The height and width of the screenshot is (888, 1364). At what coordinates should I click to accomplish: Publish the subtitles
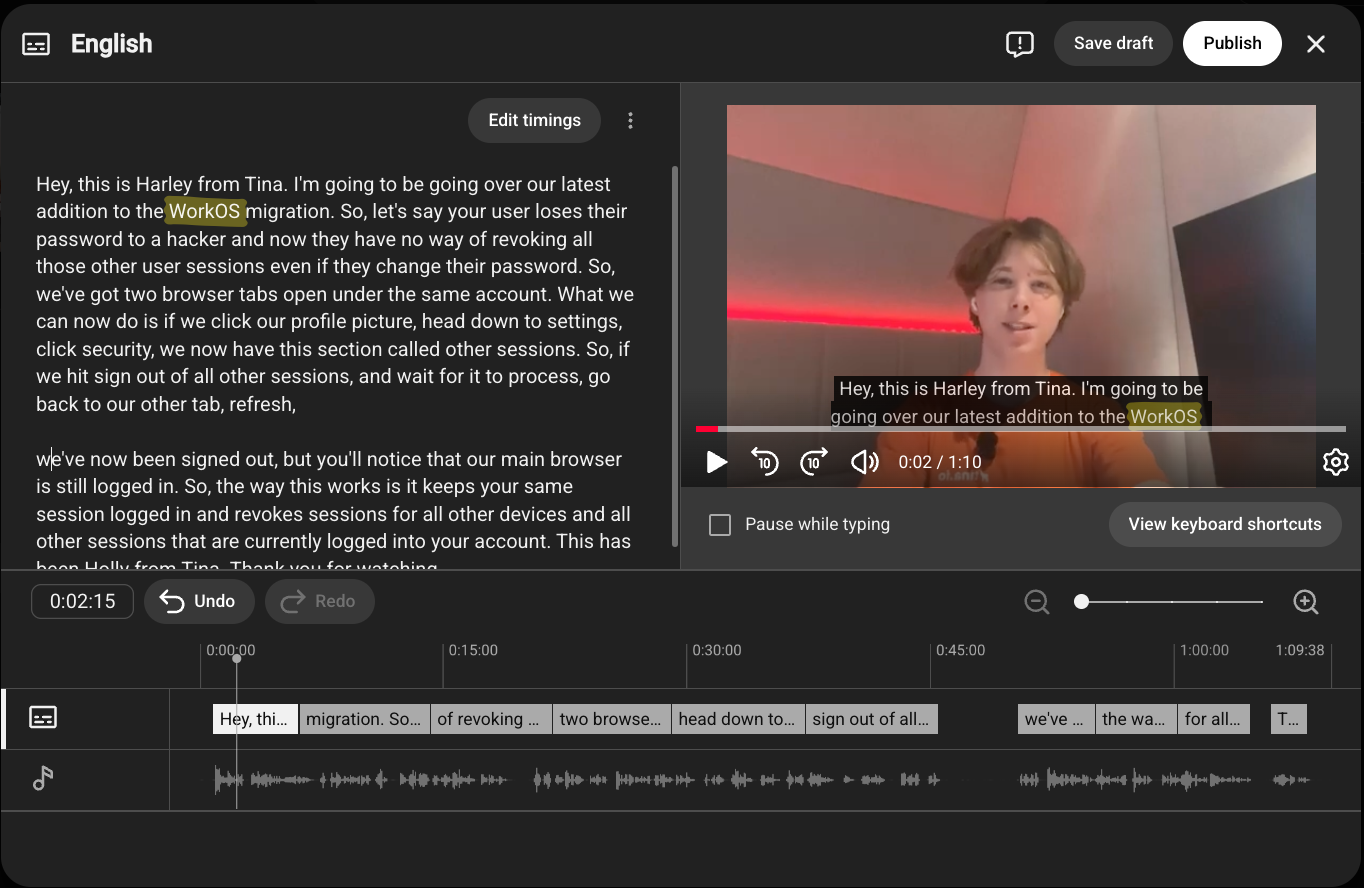click(1232, 43)
